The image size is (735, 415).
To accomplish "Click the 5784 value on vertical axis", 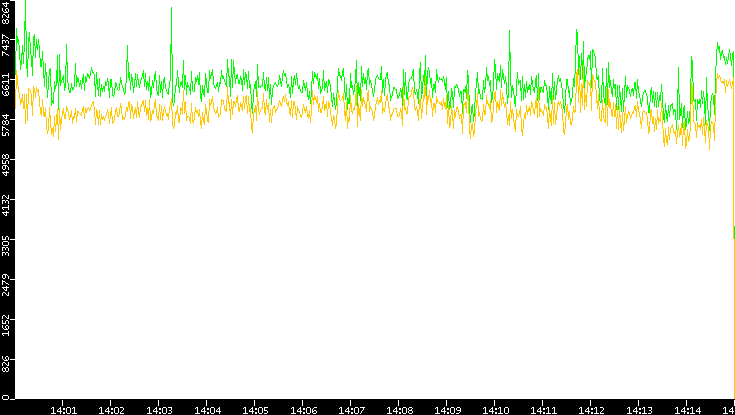I will 6,126.
